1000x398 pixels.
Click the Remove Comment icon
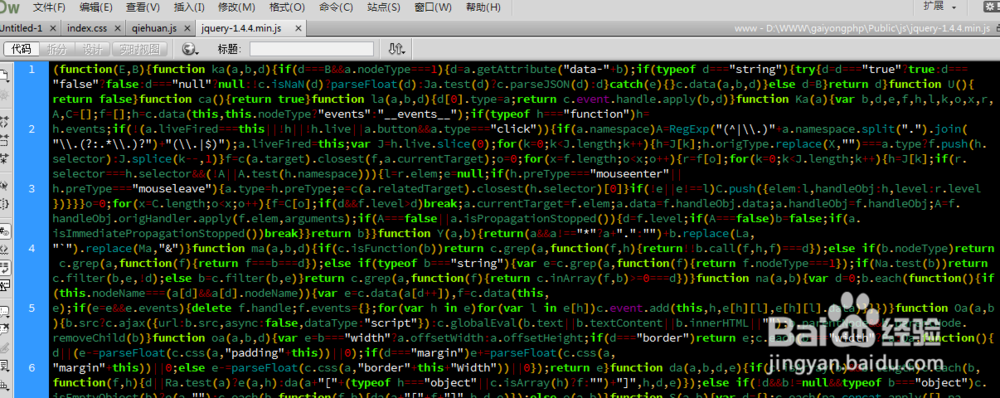pos(4,329)
